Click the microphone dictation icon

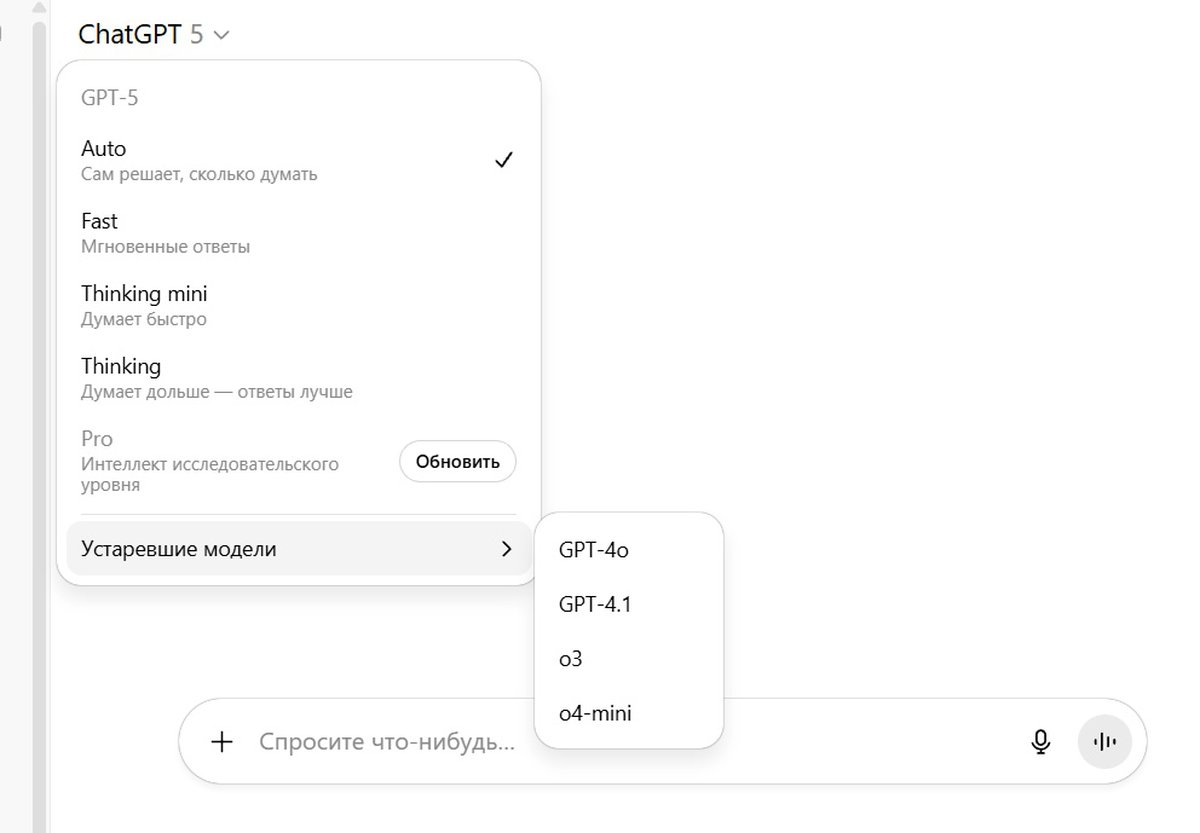1041,742
